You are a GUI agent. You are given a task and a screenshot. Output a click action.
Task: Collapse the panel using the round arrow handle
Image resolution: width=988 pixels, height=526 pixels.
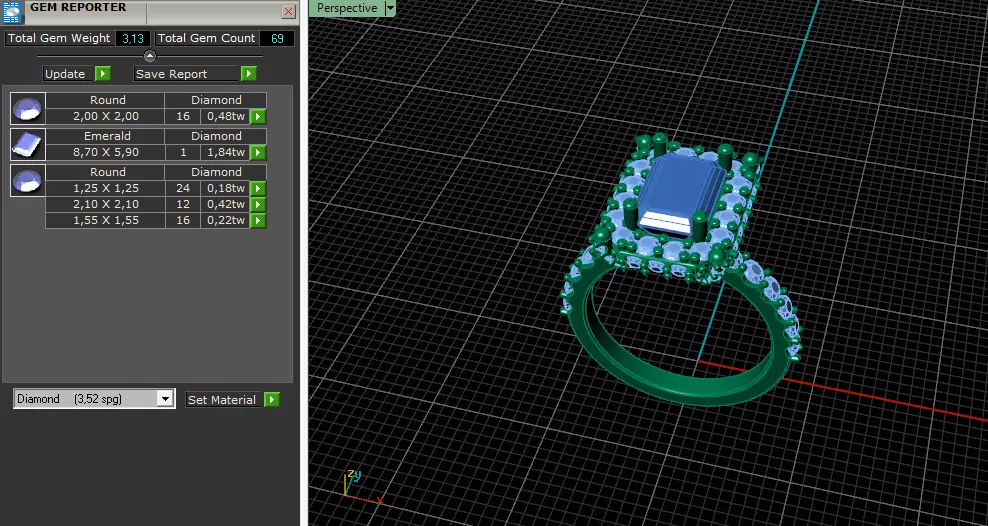coord(149,56)
